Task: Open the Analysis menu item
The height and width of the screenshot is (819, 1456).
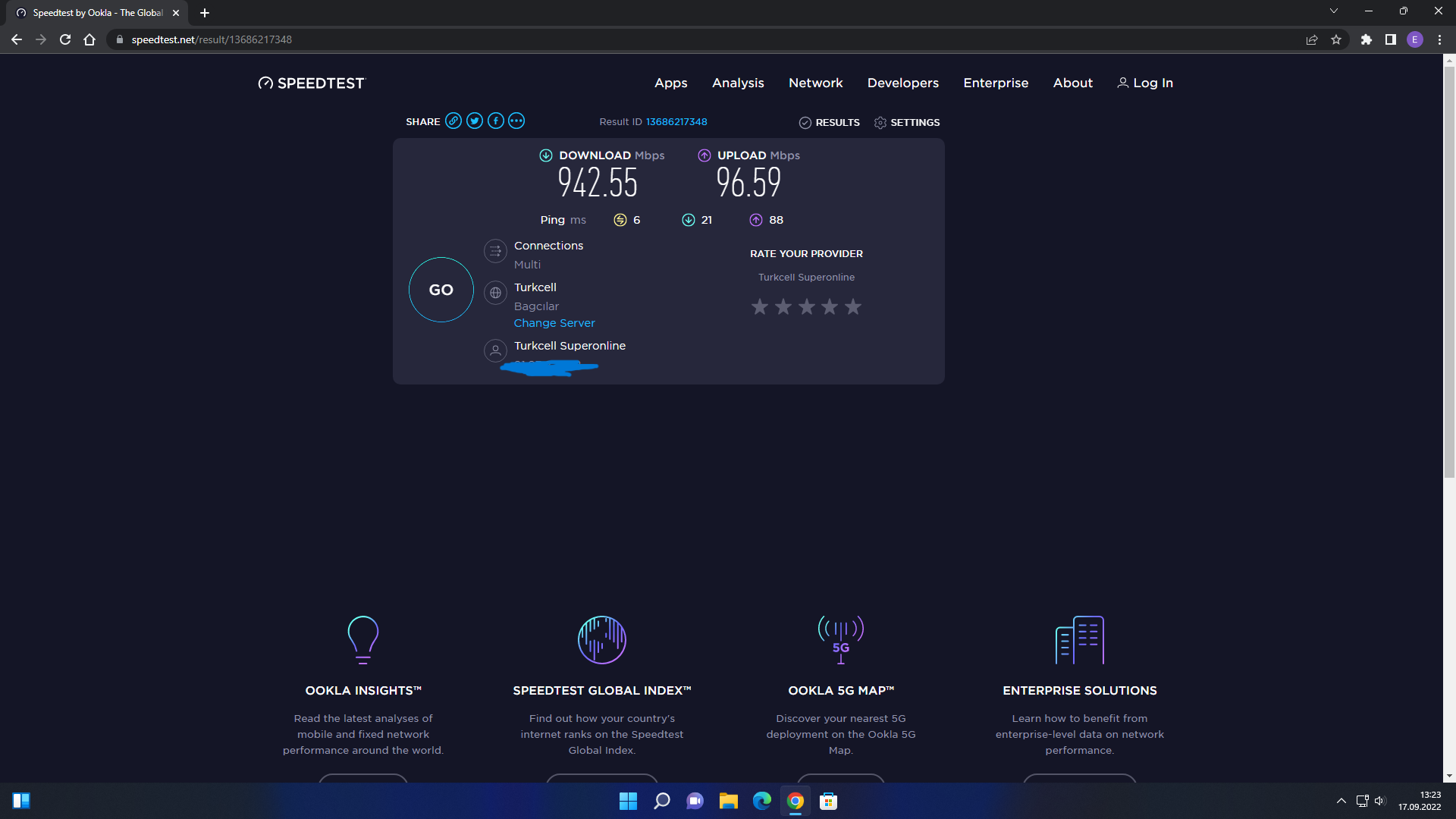Action: [x=738, y=83]
